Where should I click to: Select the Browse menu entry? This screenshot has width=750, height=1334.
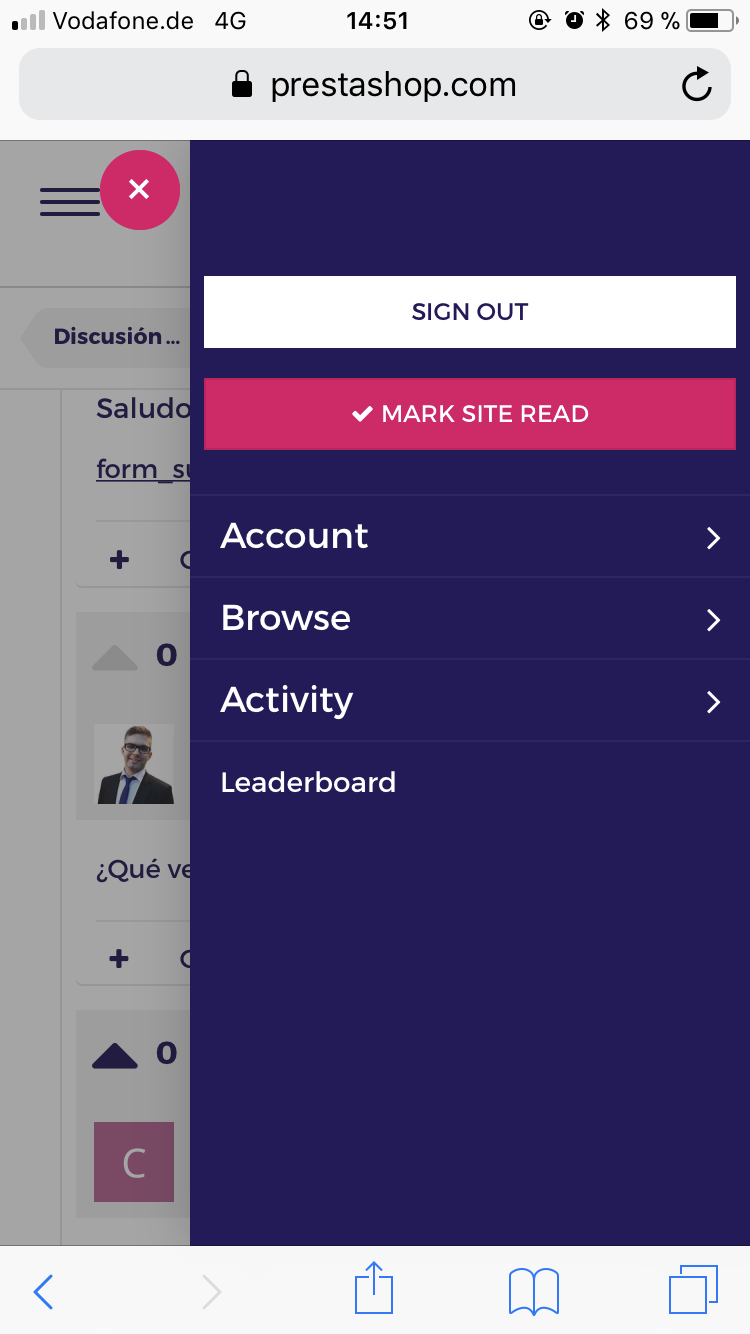click(286, 618)
